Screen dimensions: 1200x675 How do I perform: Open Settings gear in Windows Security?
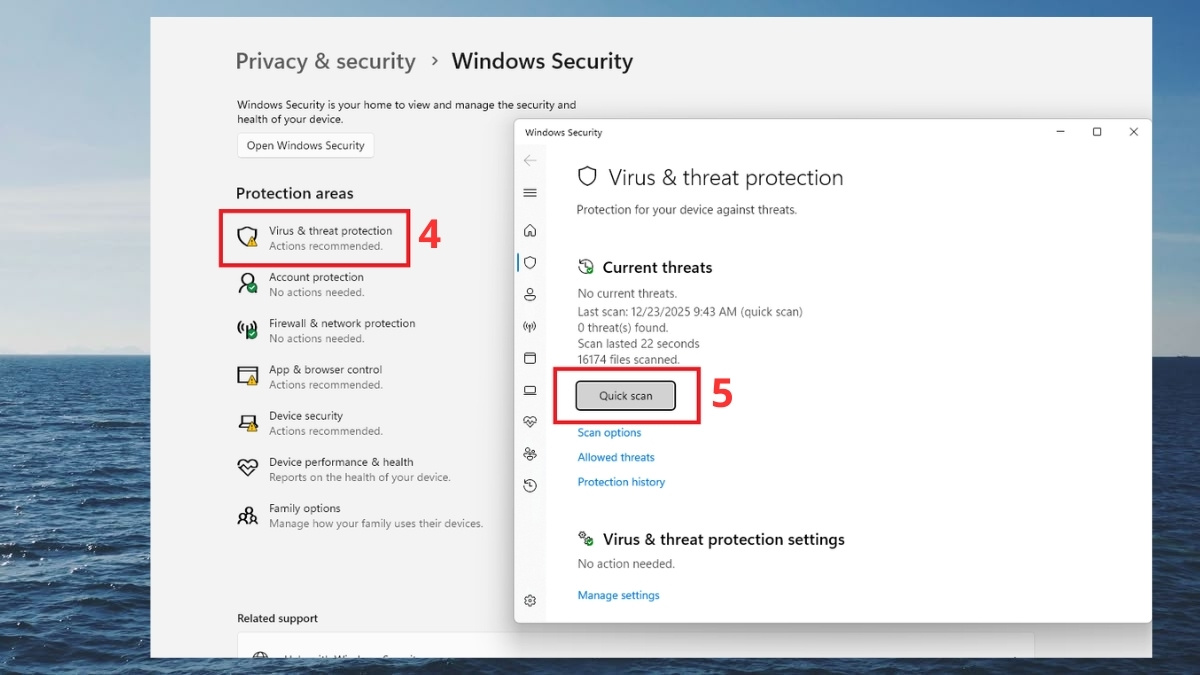tap(530, 601)
